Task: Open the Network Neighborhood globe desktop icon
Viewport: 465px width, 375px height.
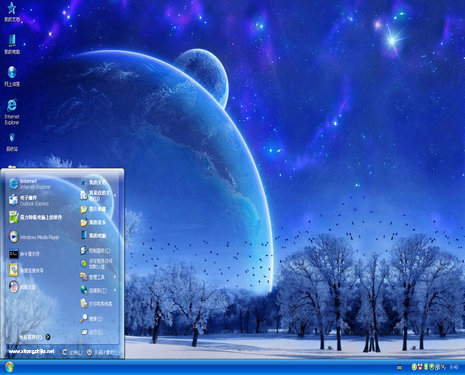Action: click(x=12, y=76)
